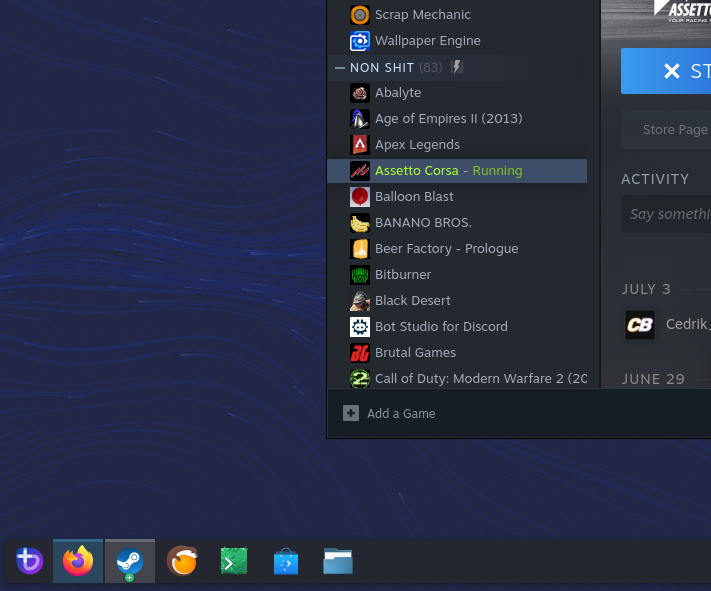Click the orange swirl app icon in taskbar

[x=182, y=561]
